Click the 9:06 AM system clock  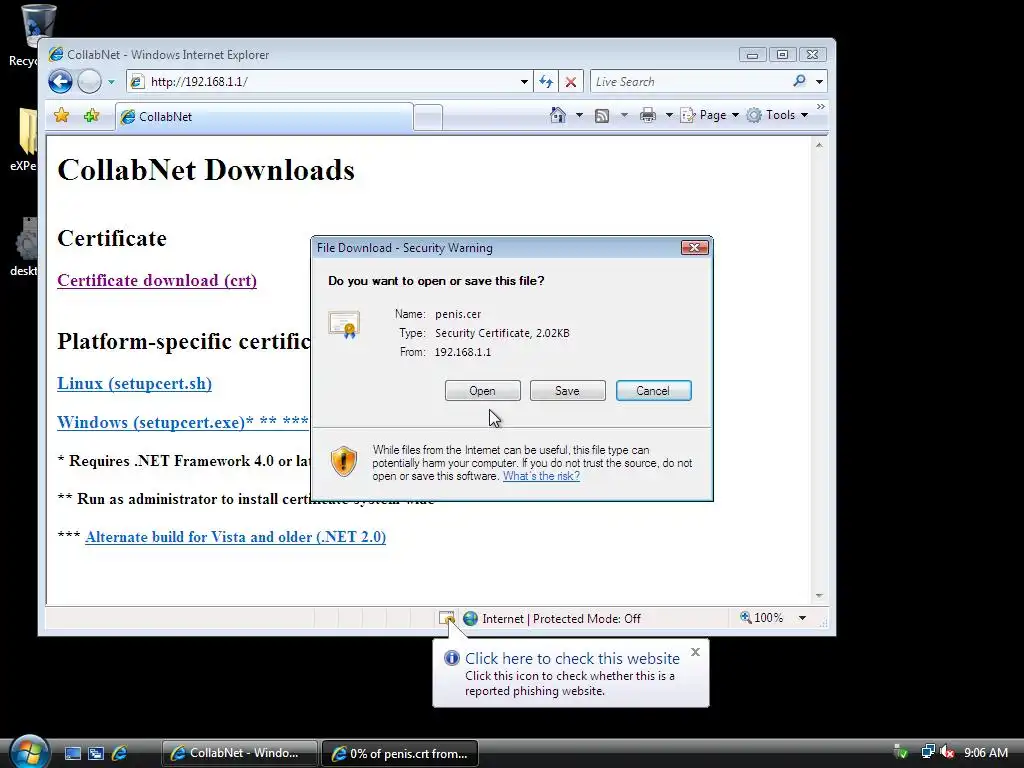986,753
